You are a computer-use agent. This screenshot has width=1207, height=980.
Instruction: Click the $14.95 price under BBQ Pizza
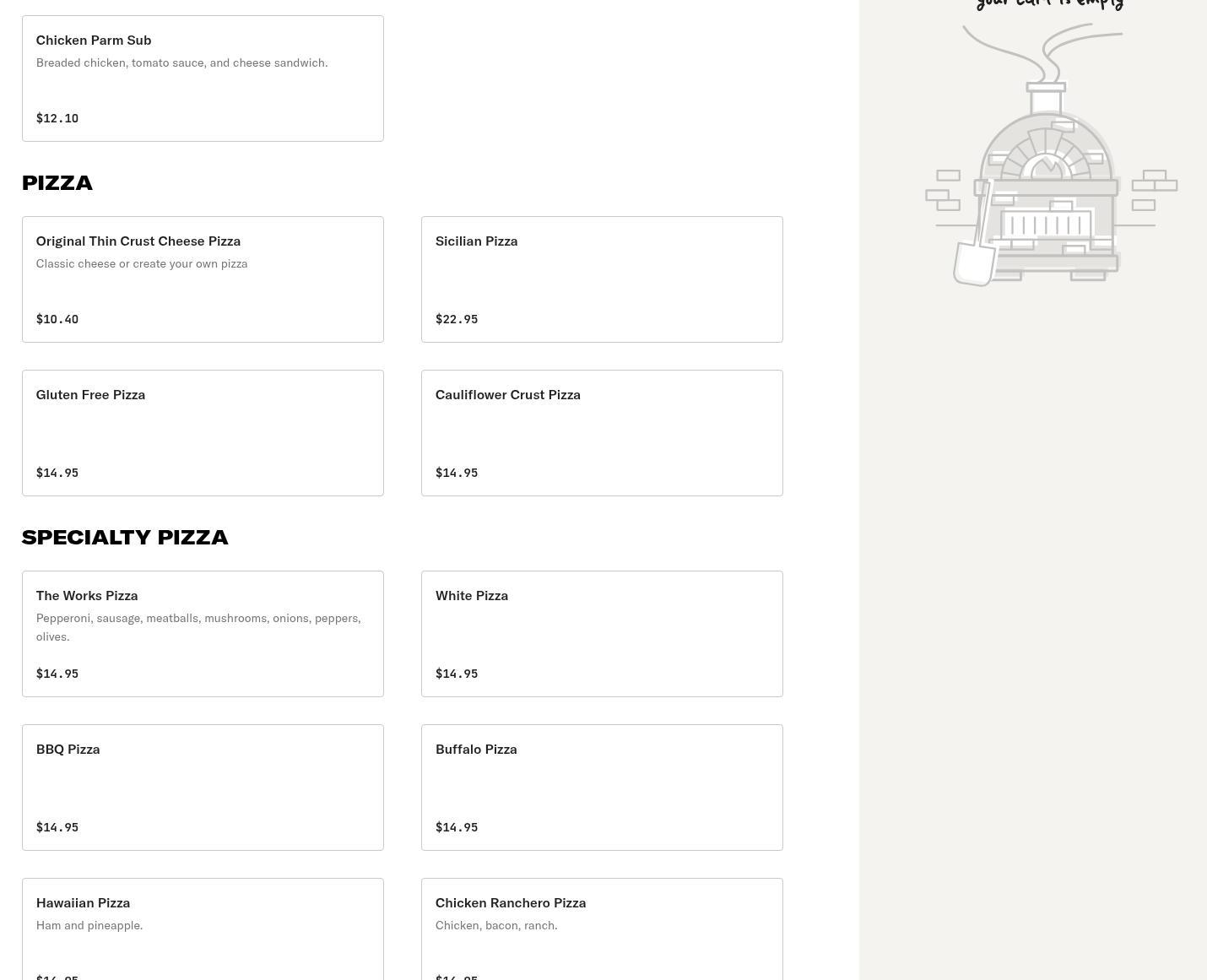[57, 827]
